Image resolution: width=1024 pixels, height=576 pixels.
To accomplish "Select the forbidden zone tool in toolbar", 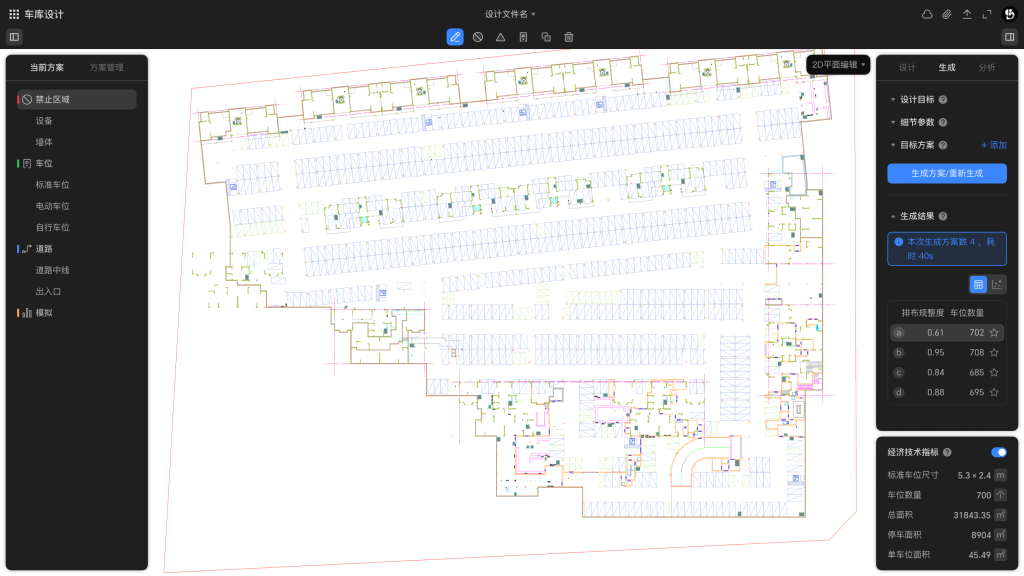I will tap(478, 37).
